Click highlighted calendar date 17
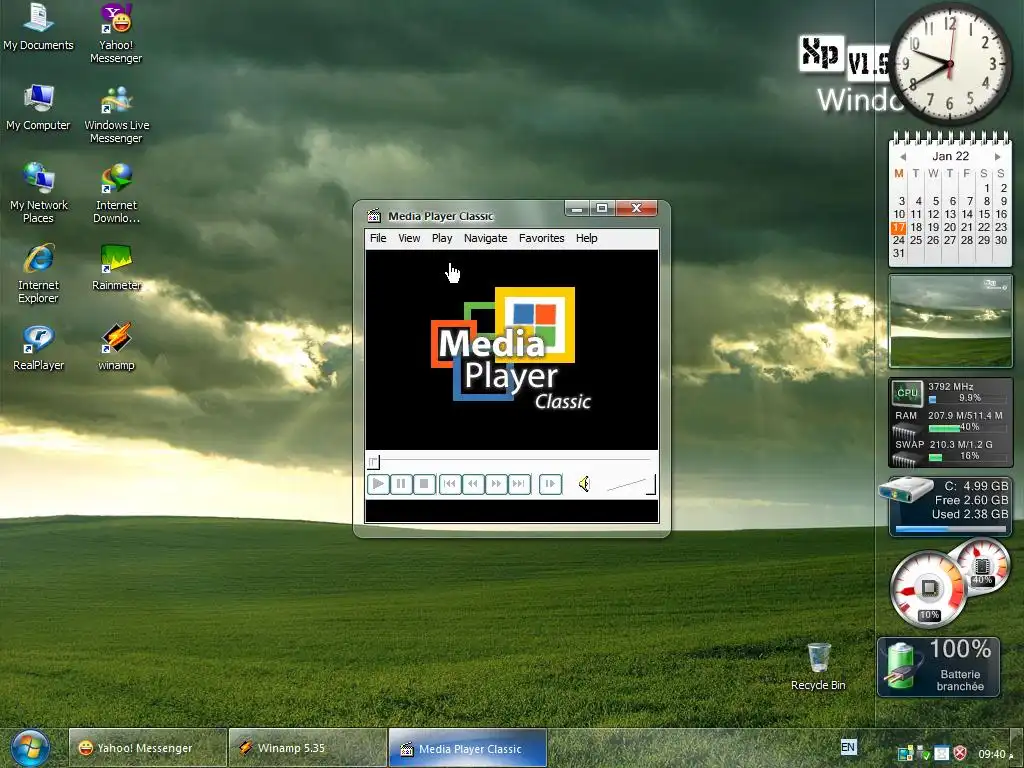 coord(899,227)
